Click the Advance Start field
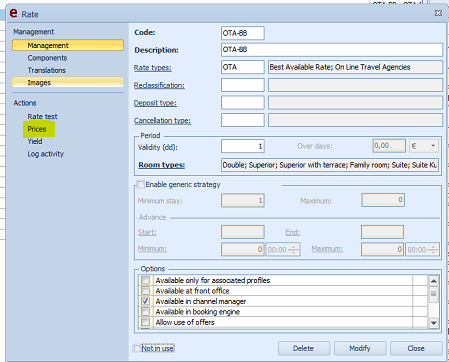 click(x=243, y=232)
